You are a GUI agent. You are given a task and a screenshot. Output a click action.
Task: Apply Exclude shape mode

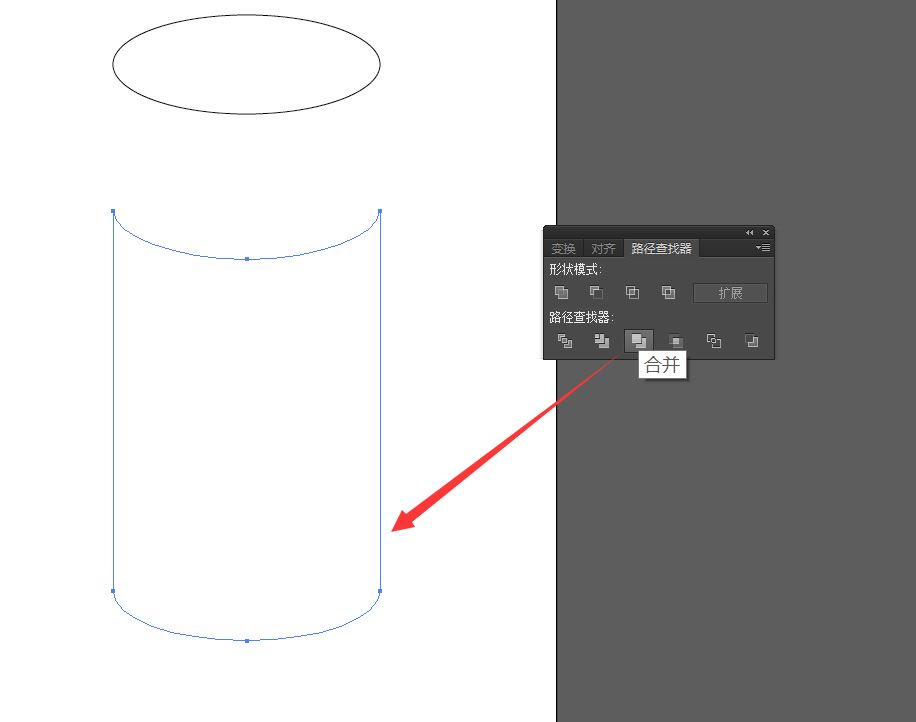668,293
